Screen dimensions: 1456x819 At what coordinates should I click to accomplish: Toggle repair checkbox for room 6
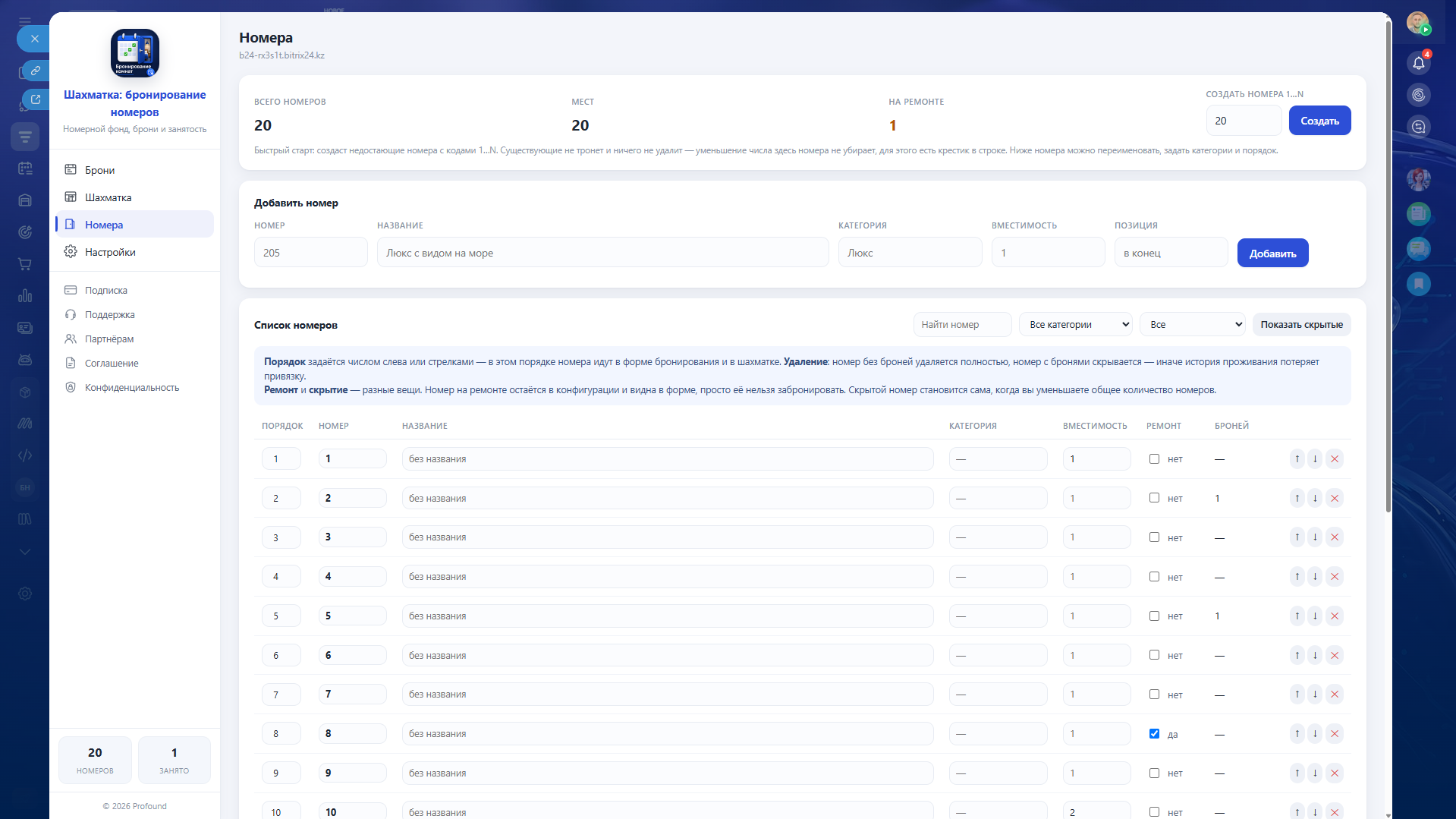click(1154, 654)
